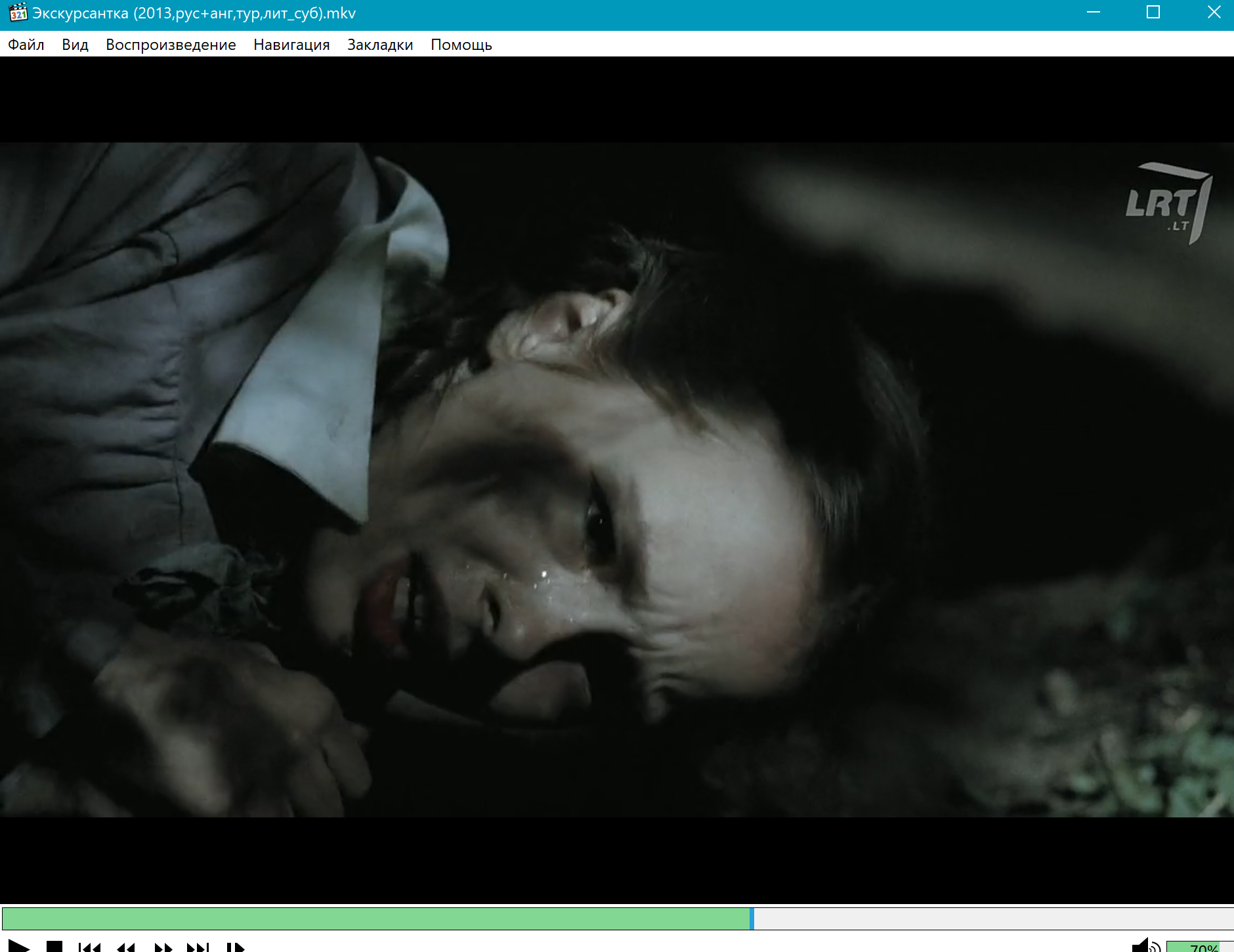Image resolution: width=1234 pixels, height=952 pixels.
Task: Open the Воспроизведение menu
Action: point(171,45)
